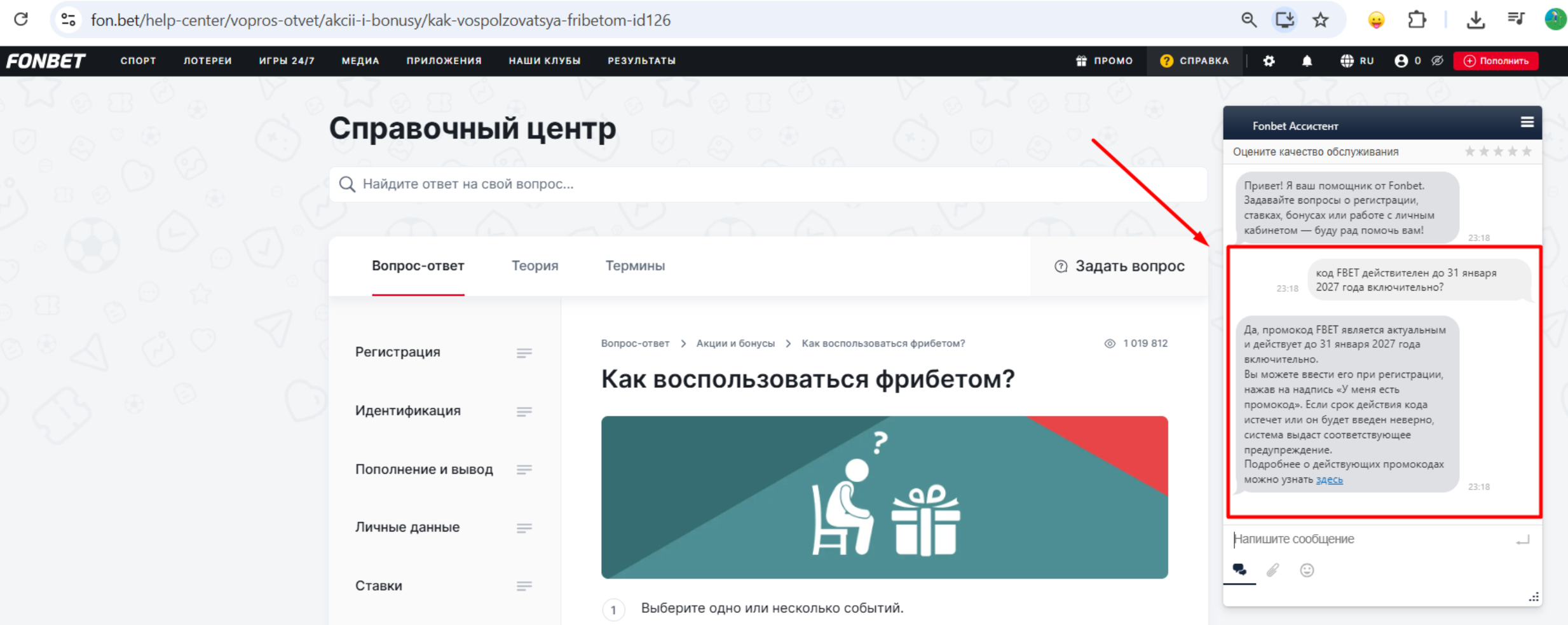Open the НАШИ КЛУБЫ menu item

click(x=545, y=61)
